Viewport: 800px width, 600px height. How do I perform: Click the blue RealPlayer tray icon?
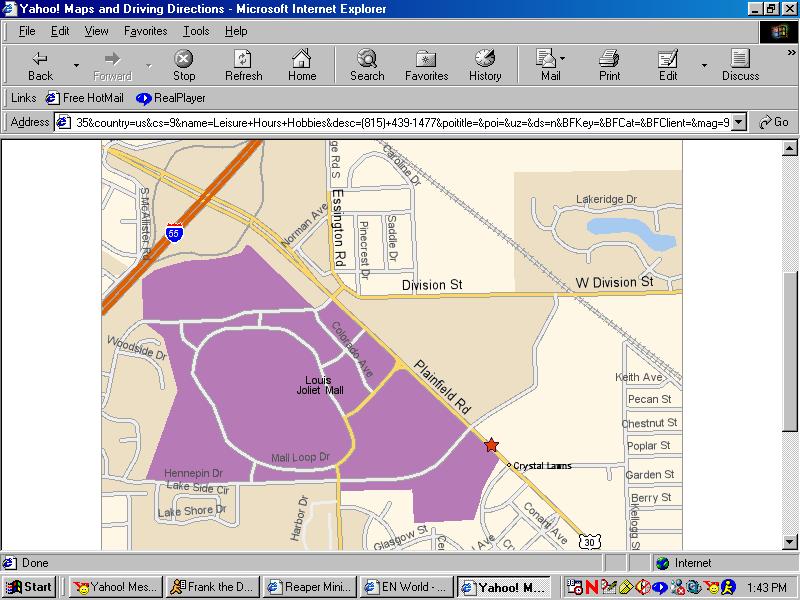pyautogui.click(x=660, y=587)
